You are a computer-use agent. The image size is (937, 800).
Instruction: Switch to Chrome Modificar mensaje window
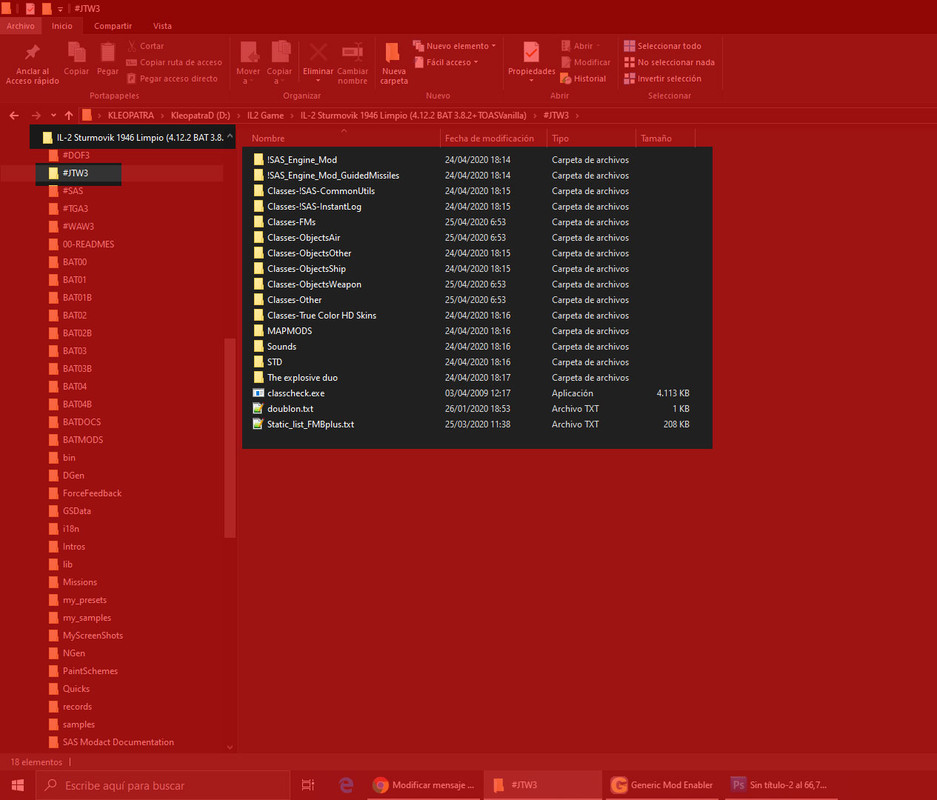click(423, 784)
